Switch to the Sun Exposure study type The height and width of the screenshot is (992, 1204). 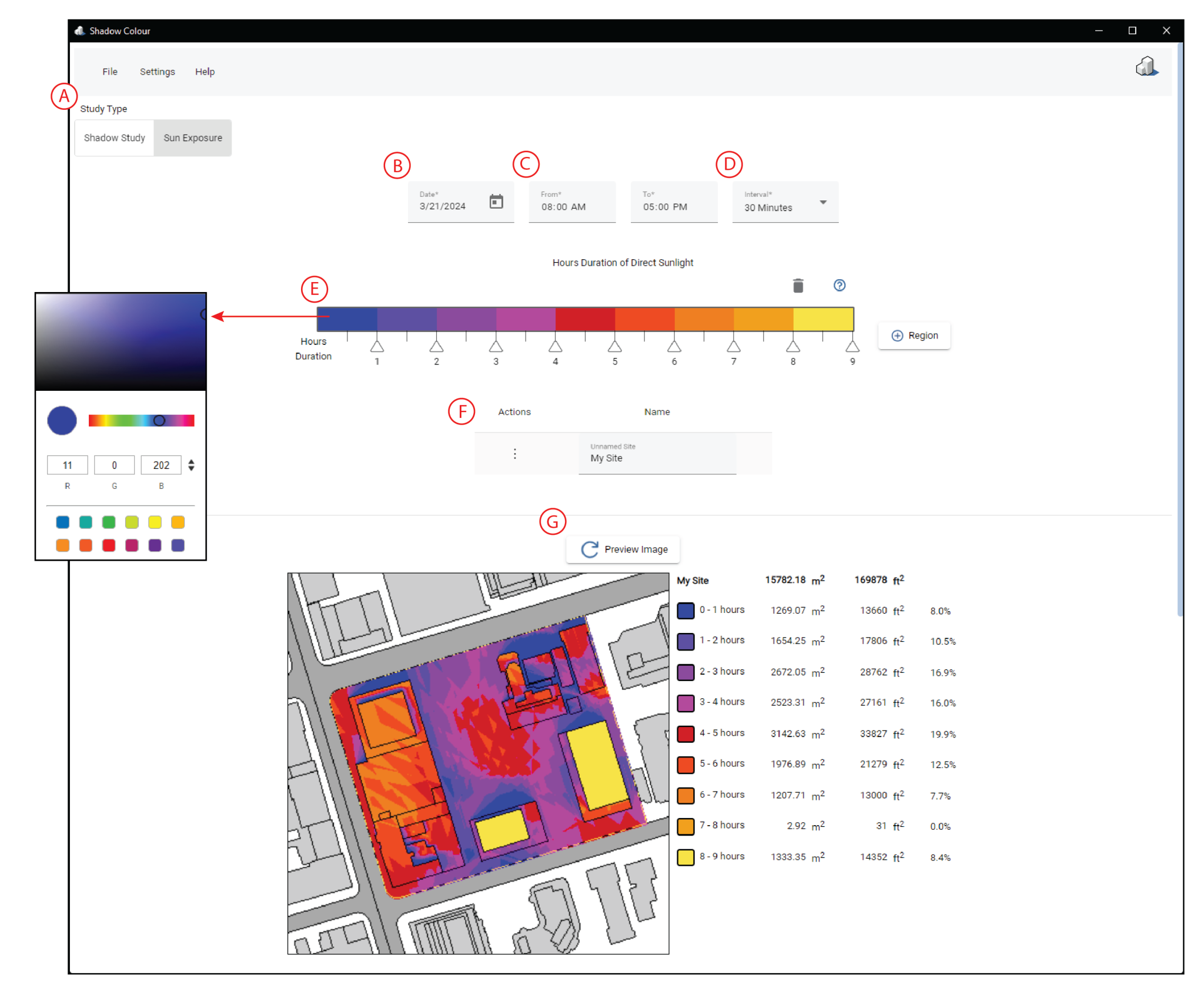193,138
